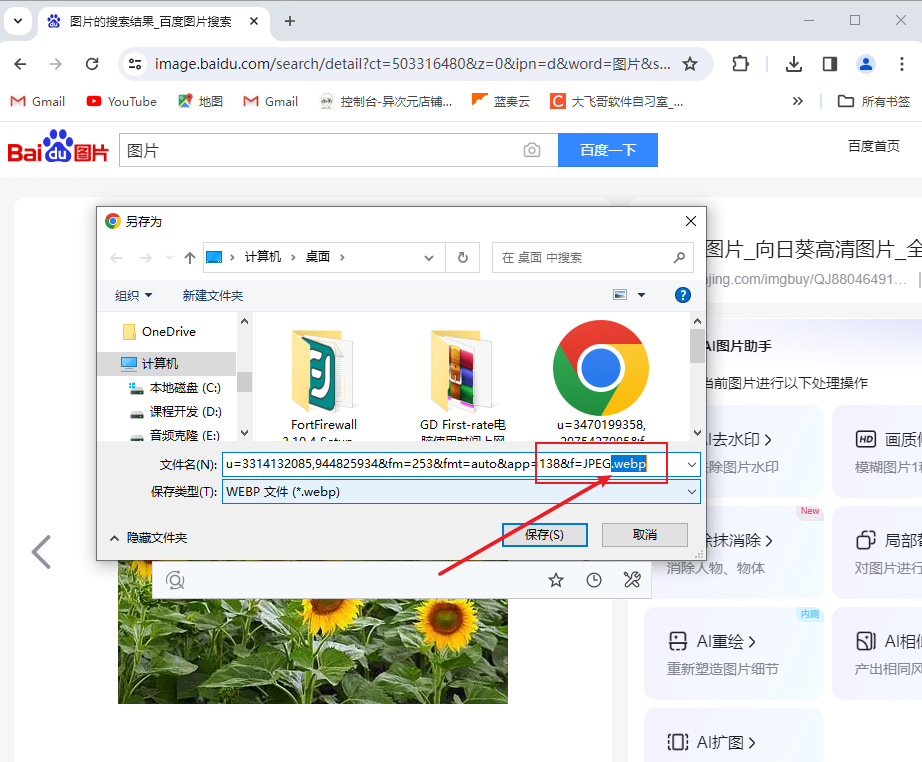Click 计算机 in the dialog path breadcrumb
The width and height of the screenshot is (922, 762).
pyautogui.click(x=262, y=257)
